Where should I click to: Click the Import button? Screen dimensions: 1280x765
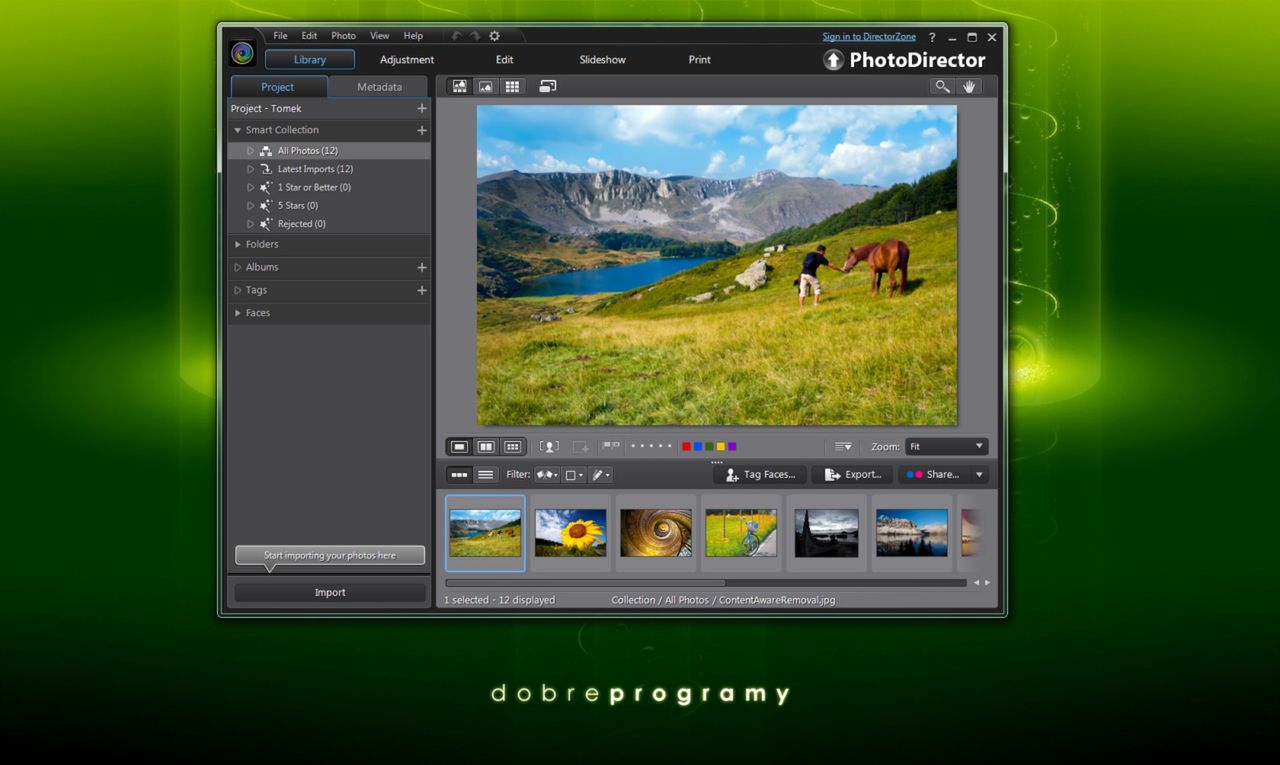coord(330,593)
